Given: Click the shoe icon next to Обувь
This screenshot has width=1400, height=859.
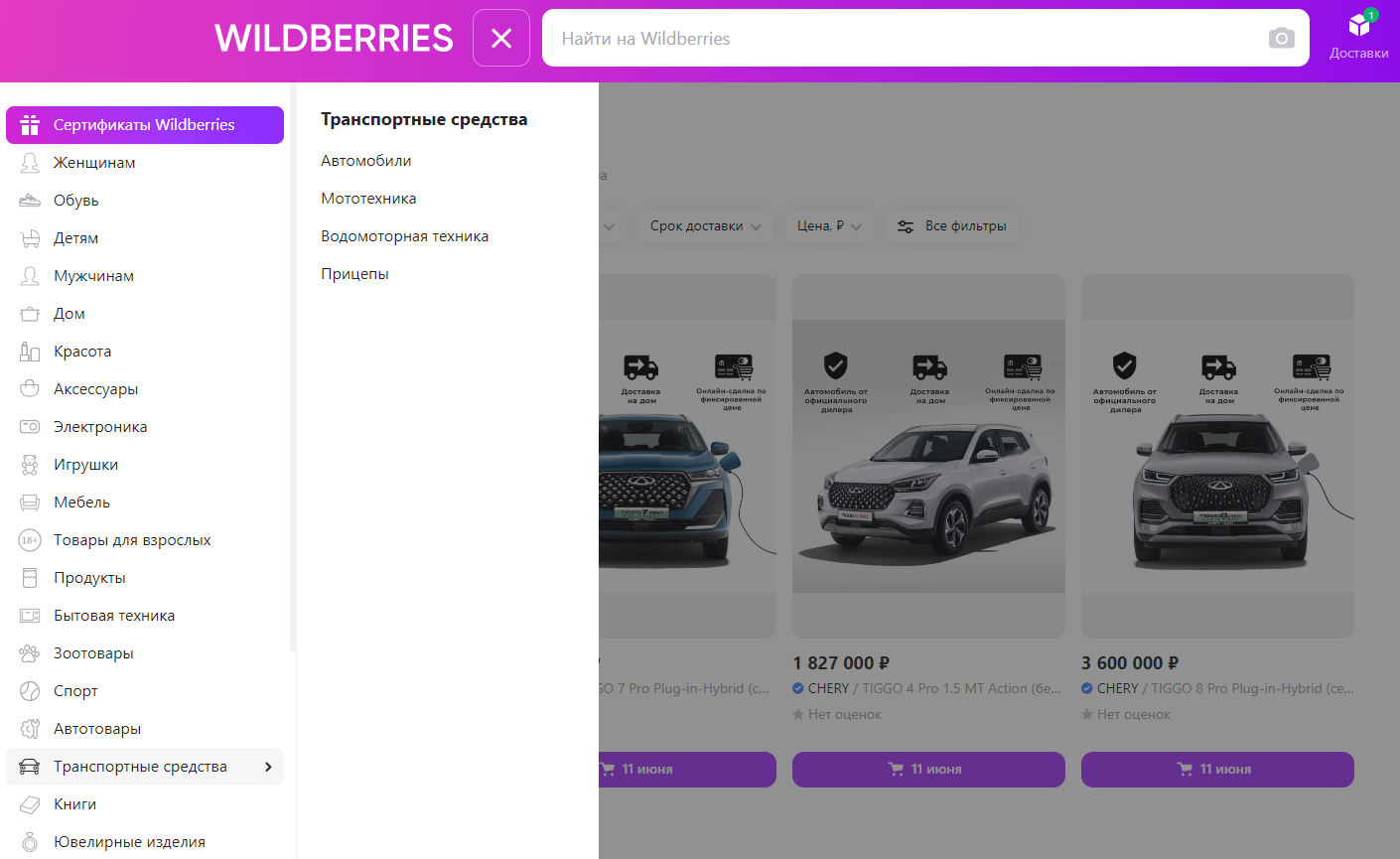Looking at the screenshot, I should 30,201.
